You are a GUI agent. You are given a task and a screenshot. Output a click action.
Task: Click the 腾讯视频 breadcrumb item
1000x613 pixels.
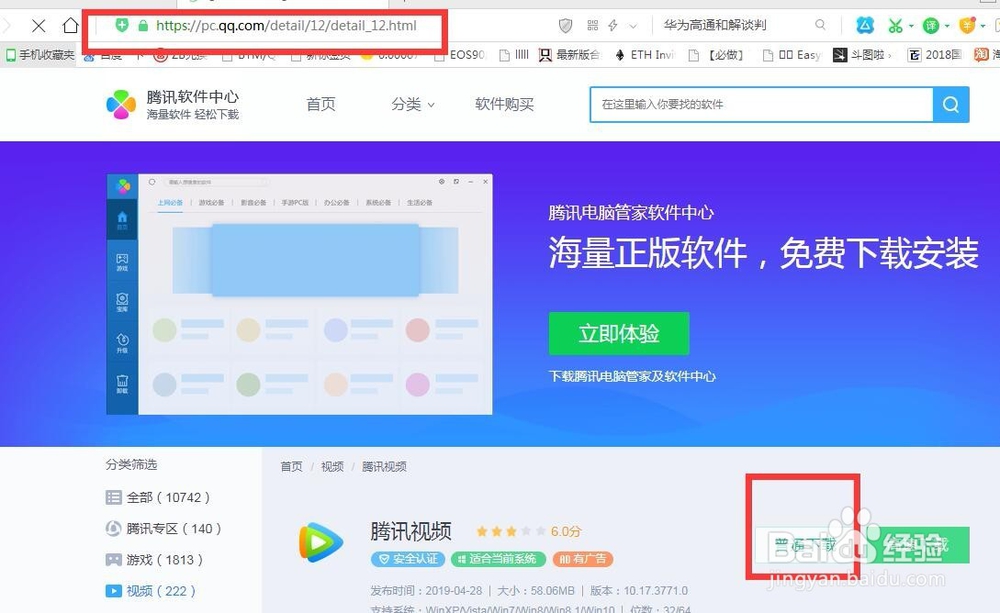tap(385, 467)
